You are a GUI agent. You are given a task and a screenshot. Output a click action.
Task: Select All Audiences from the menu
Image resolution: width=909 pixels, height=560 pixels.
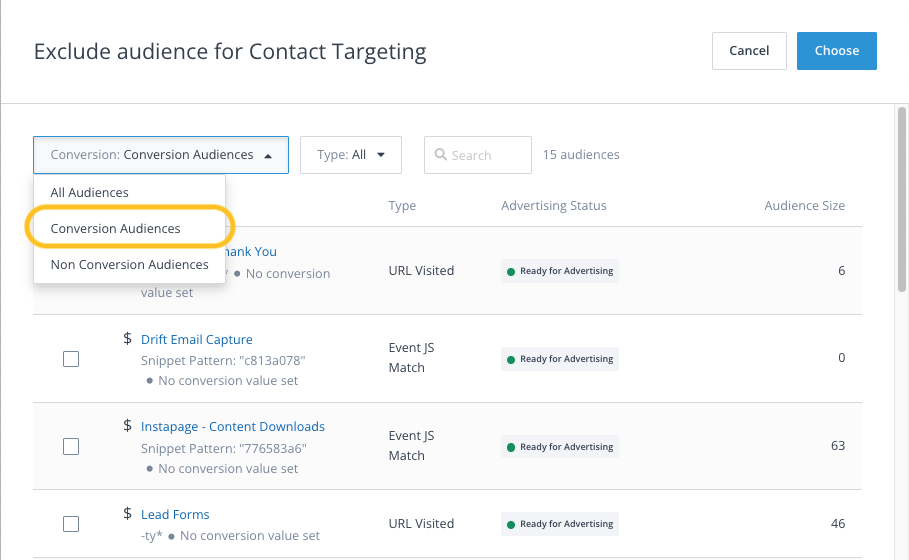coord(90,192)
